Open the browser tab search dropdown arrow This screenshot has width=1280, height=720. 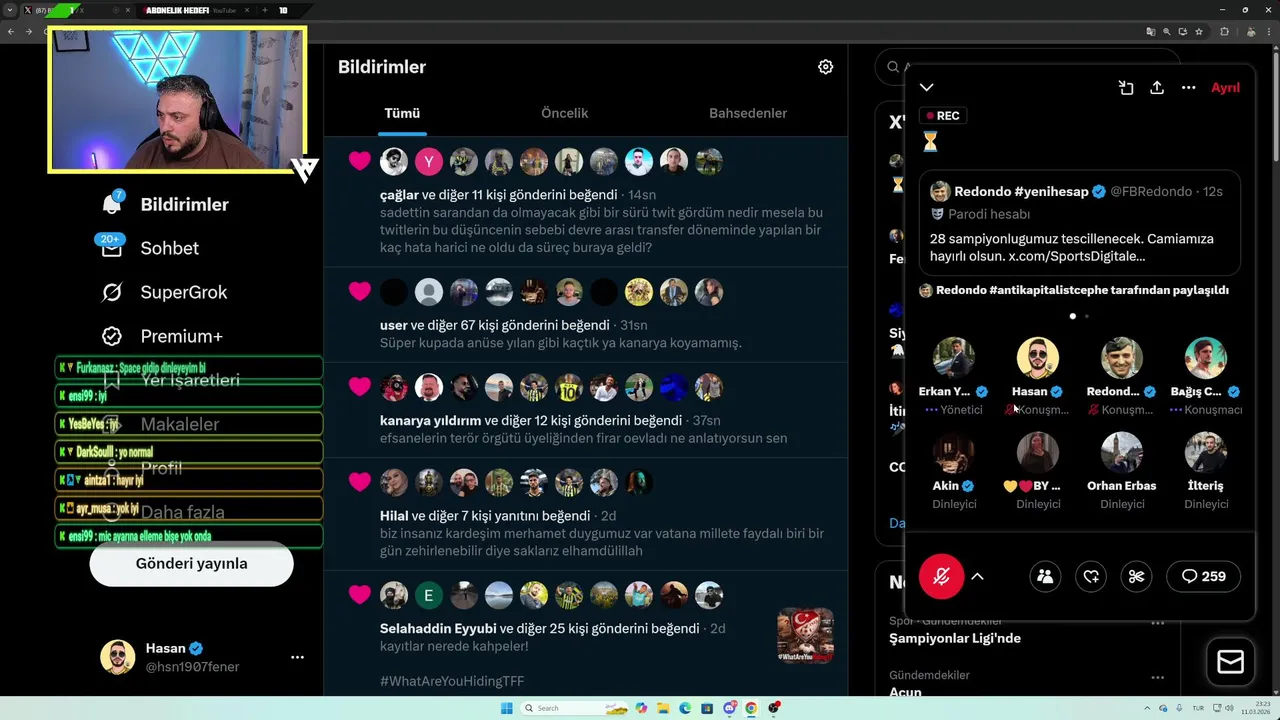[11, 10]
